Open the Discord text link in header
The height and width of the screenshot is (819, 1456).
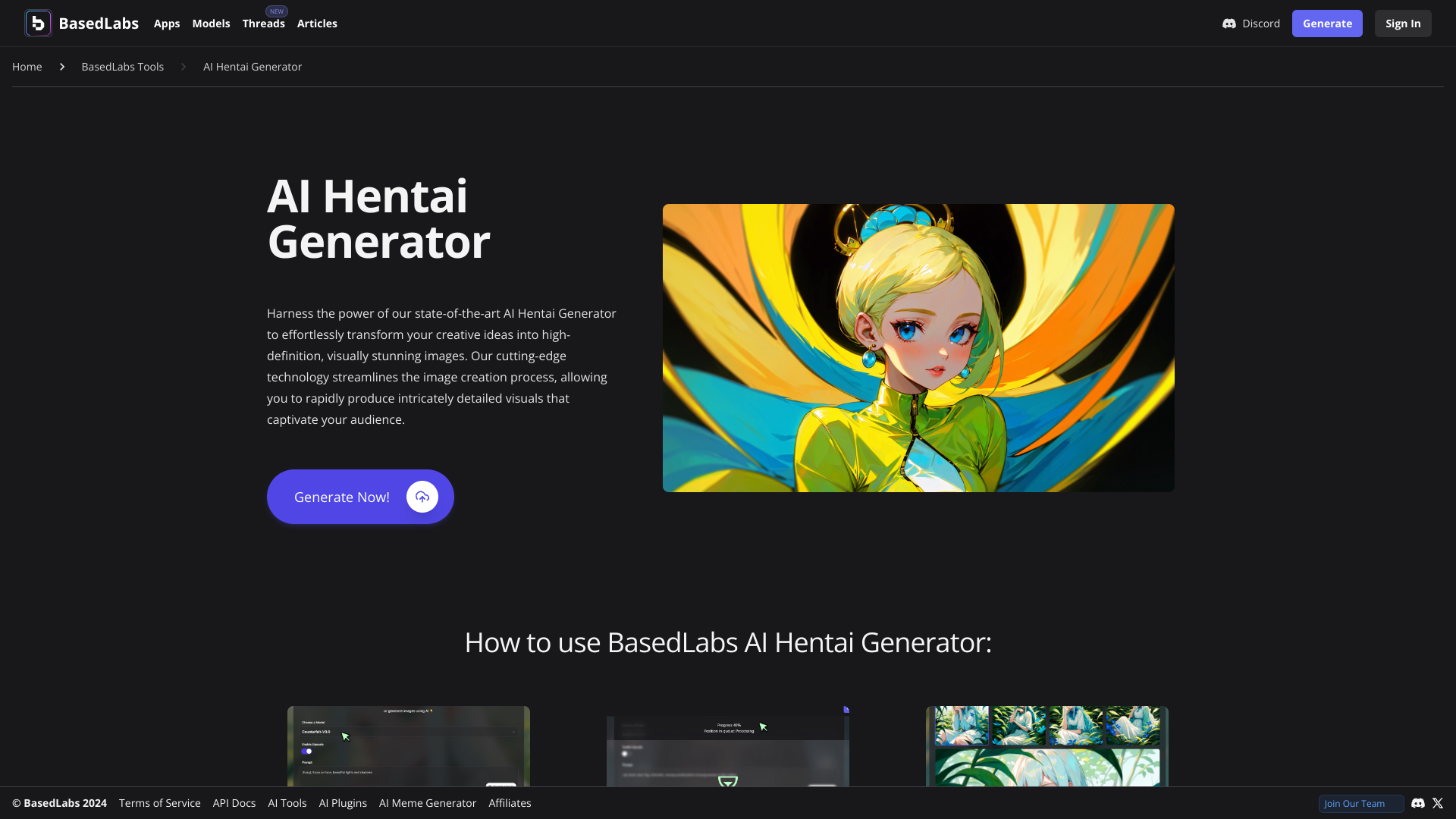(1261, 24)
